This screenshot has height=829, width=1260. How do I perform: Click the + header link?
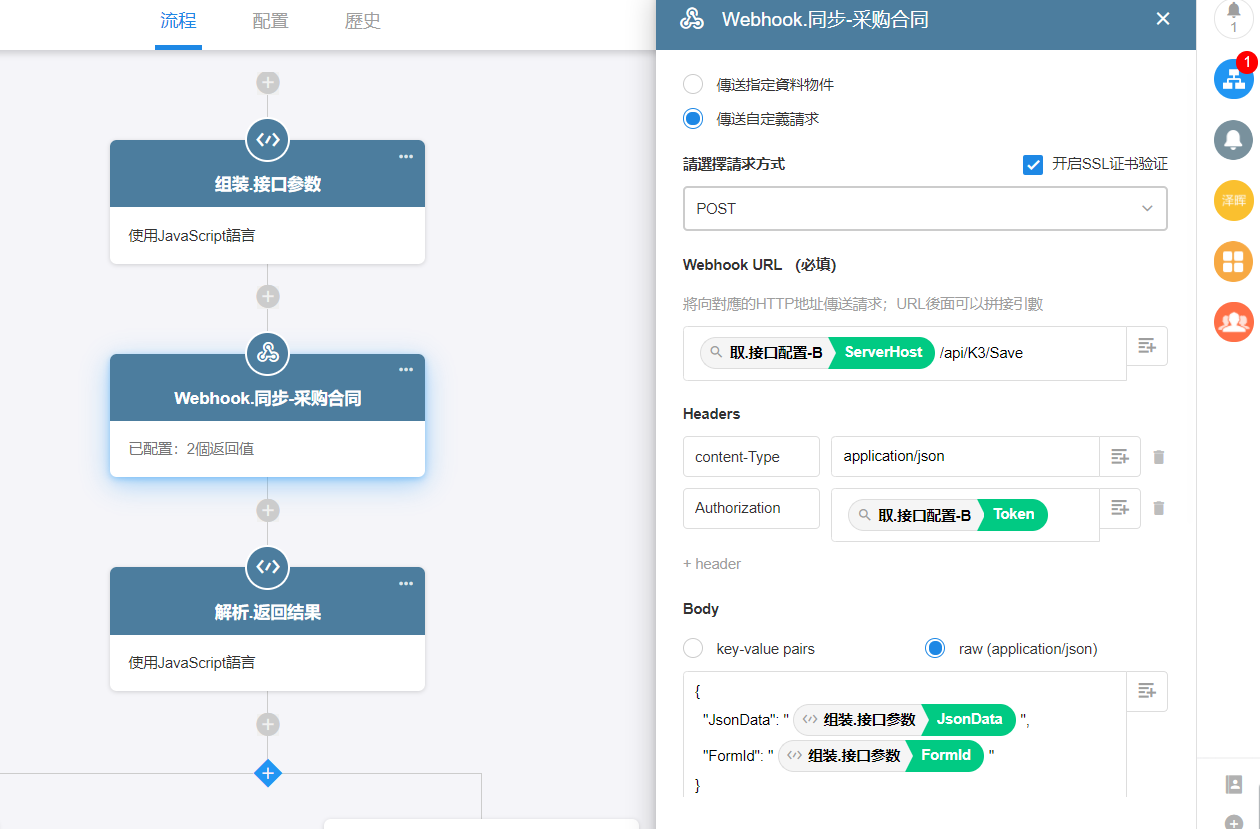pos(712,564)
